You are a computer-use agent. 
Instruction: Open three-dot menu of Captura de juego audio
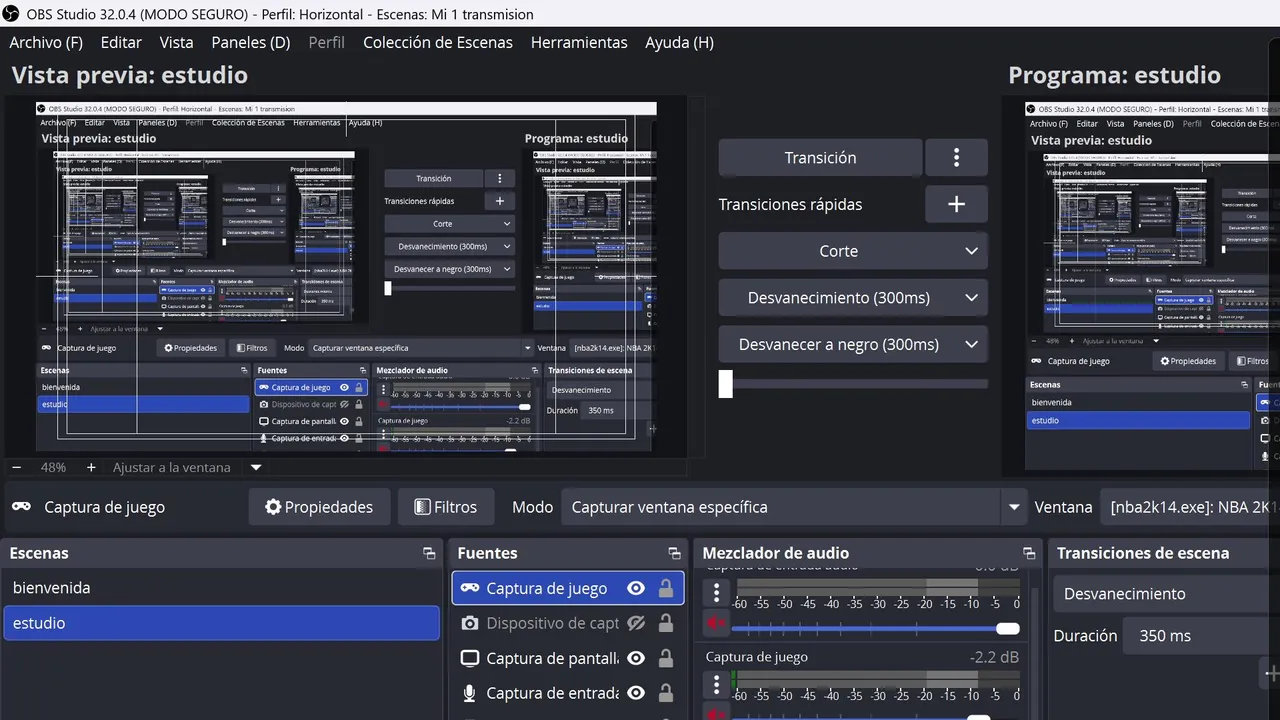716,685
